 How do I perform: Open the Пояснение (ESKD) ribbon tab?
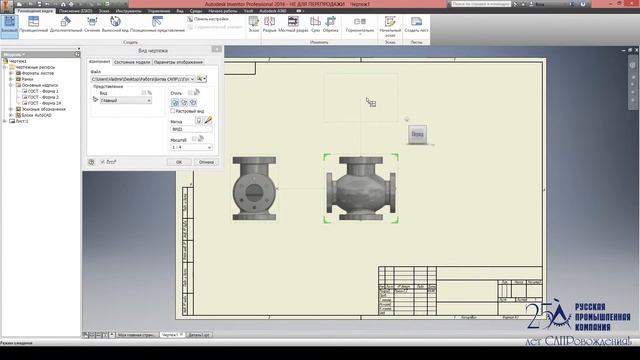(x=76, y=11)
